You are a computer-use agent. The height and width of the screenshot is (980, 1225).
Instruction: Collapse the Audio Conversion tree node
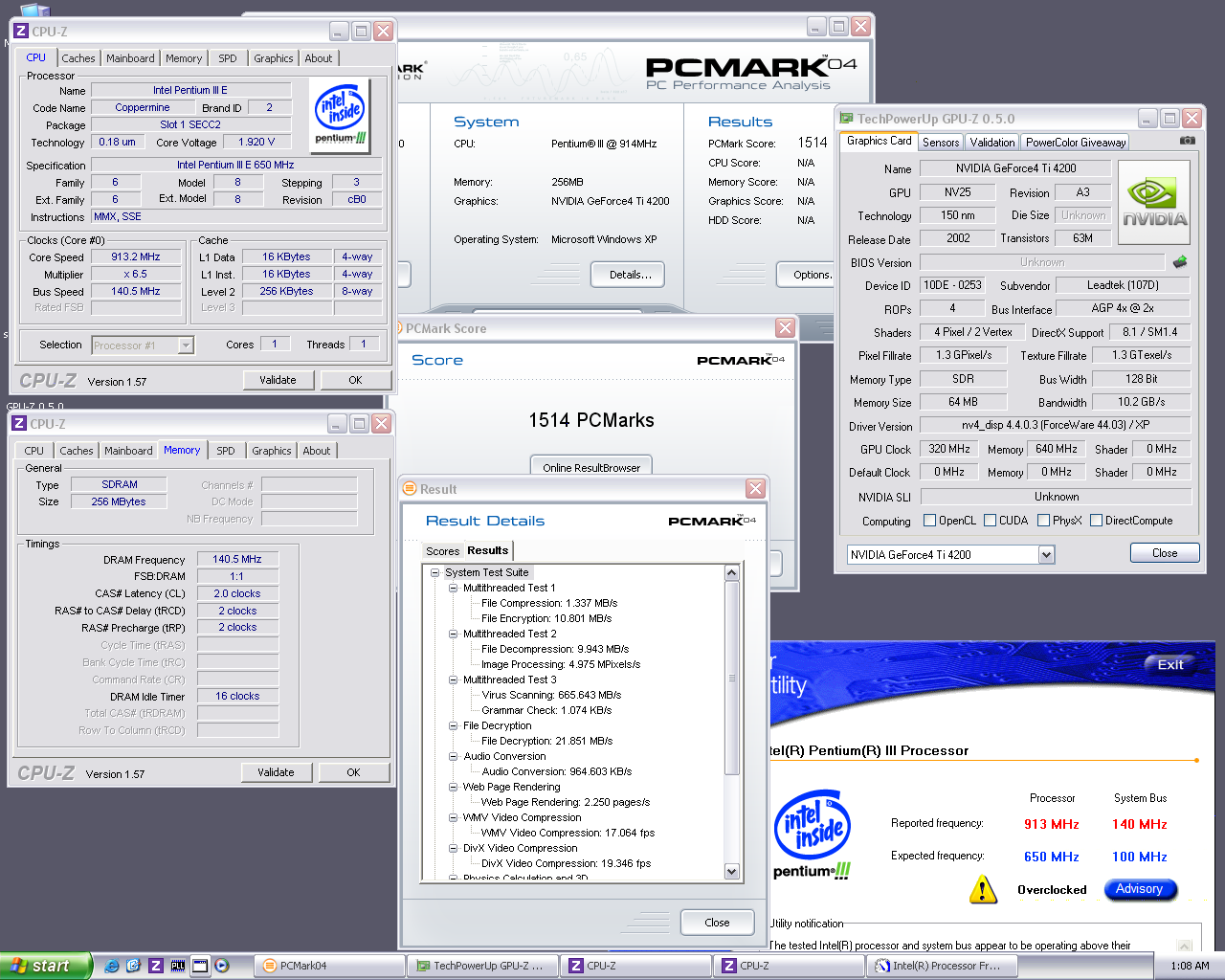(x=453, y=756)
